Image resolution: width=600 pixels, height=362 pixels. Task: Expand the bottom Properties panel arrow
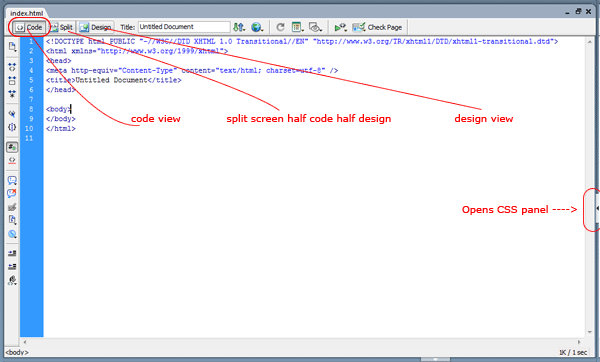point(435,359)
